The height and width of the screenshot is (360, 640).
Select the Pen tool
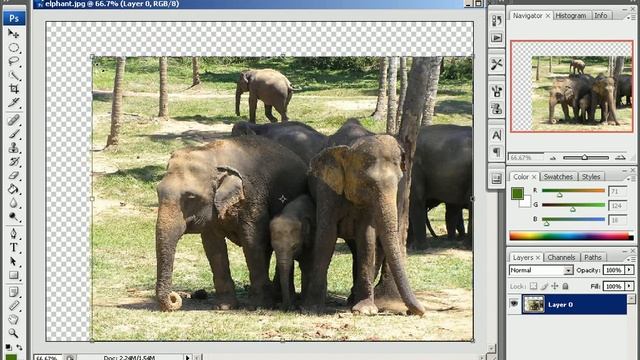coord(13,233)
